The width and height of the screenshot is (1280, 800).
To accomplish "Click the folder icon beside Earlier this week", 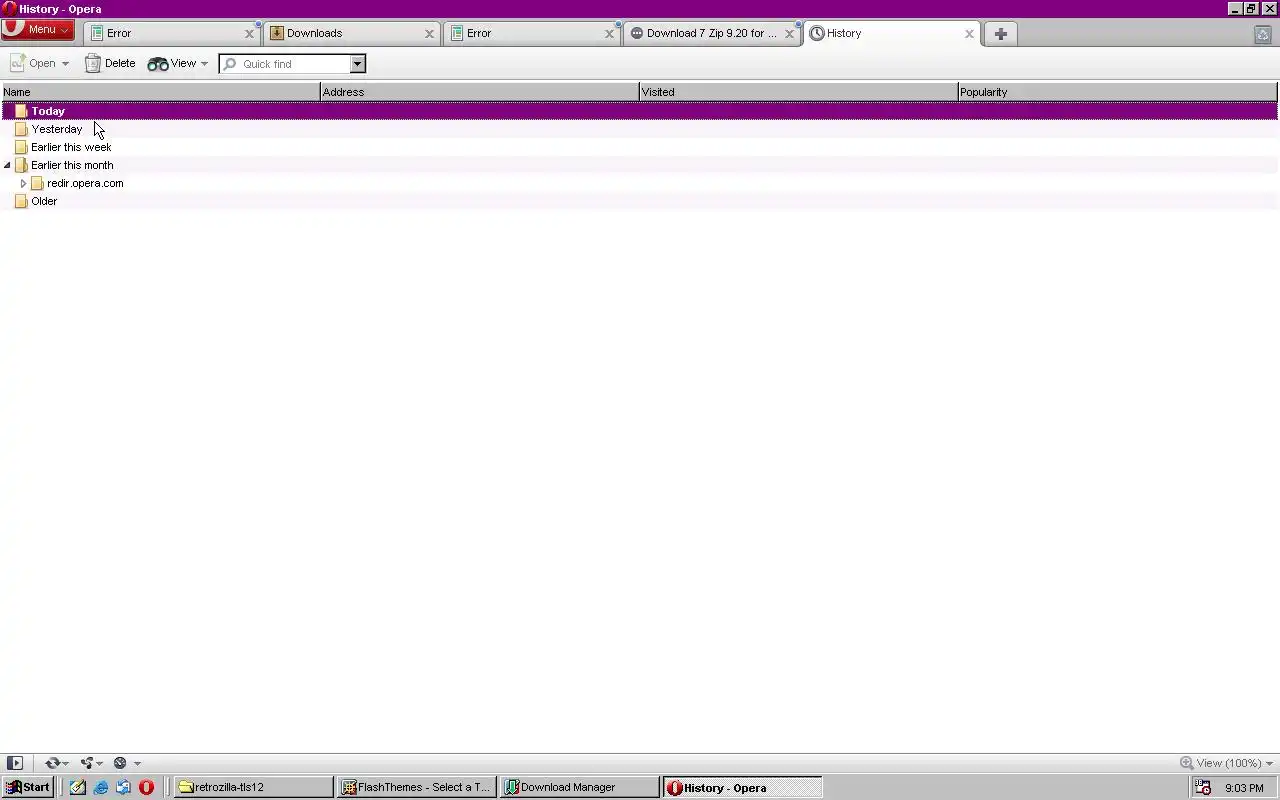I will 21,147.
